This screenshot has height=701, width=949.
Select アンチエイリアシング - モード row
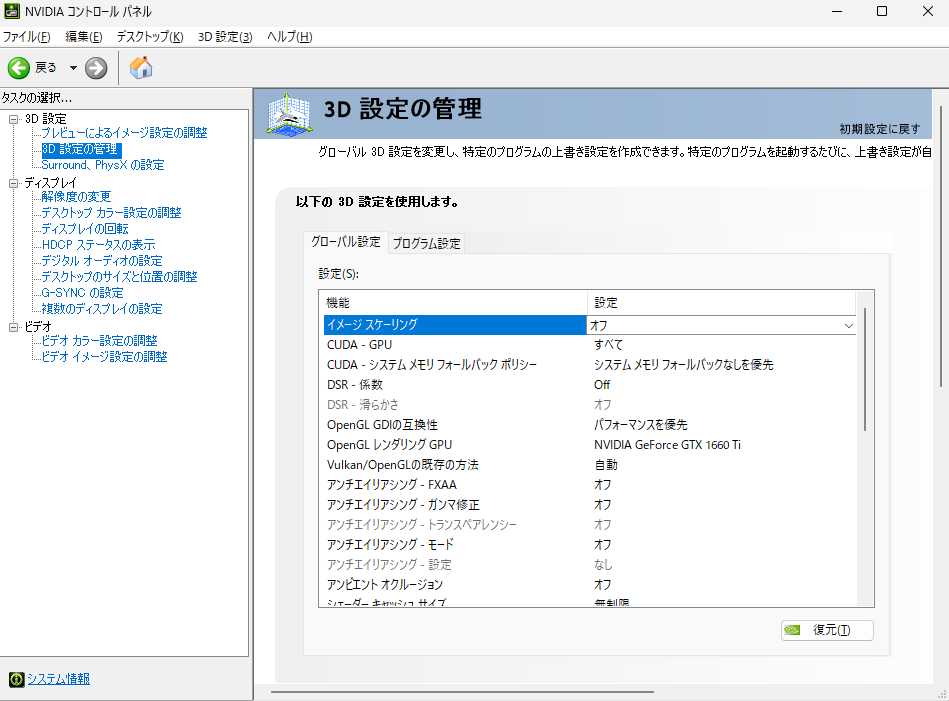pos(590,545)
